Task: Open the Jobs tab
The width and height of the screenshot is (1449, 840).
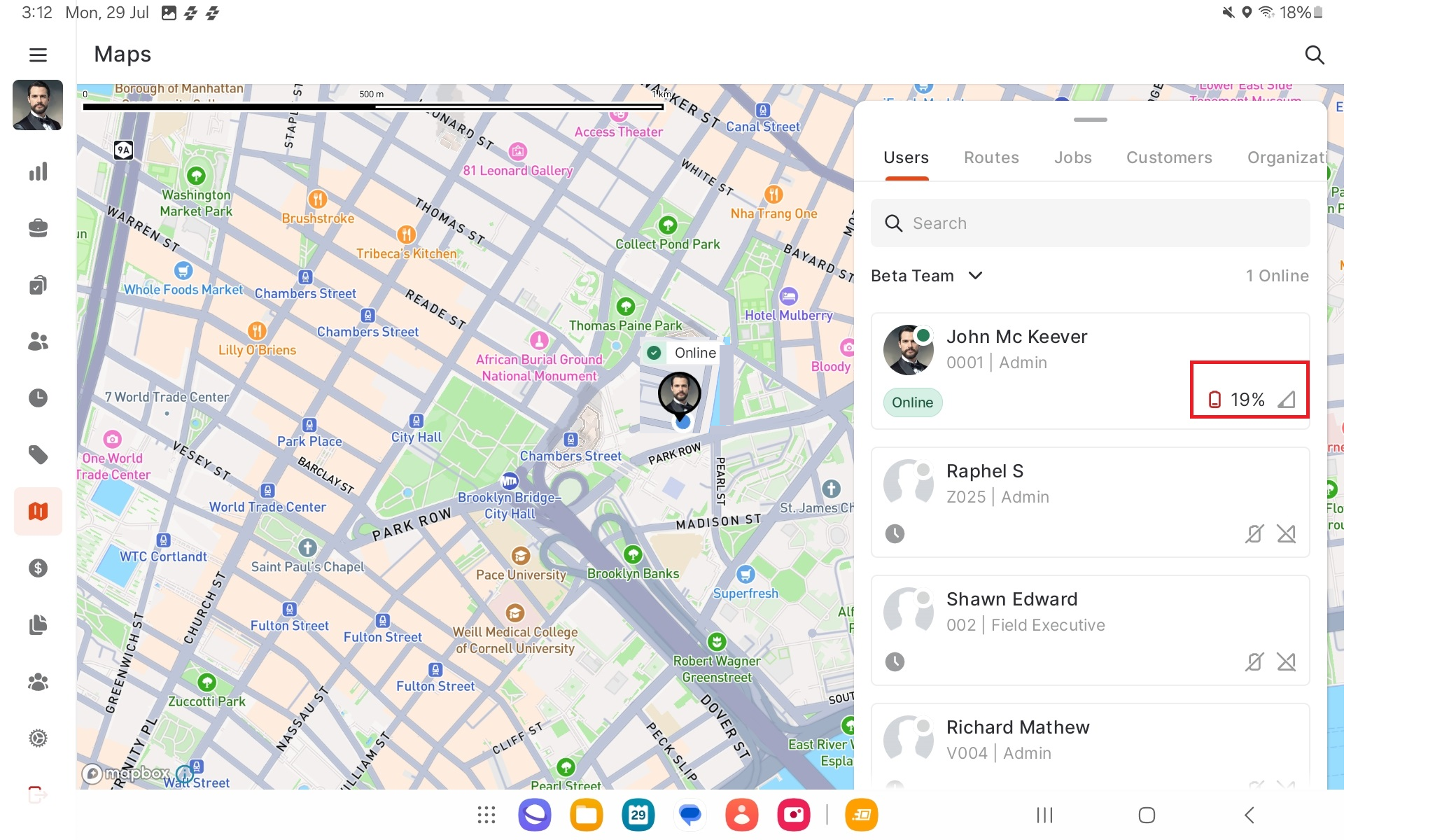Action: [1072, 157]
